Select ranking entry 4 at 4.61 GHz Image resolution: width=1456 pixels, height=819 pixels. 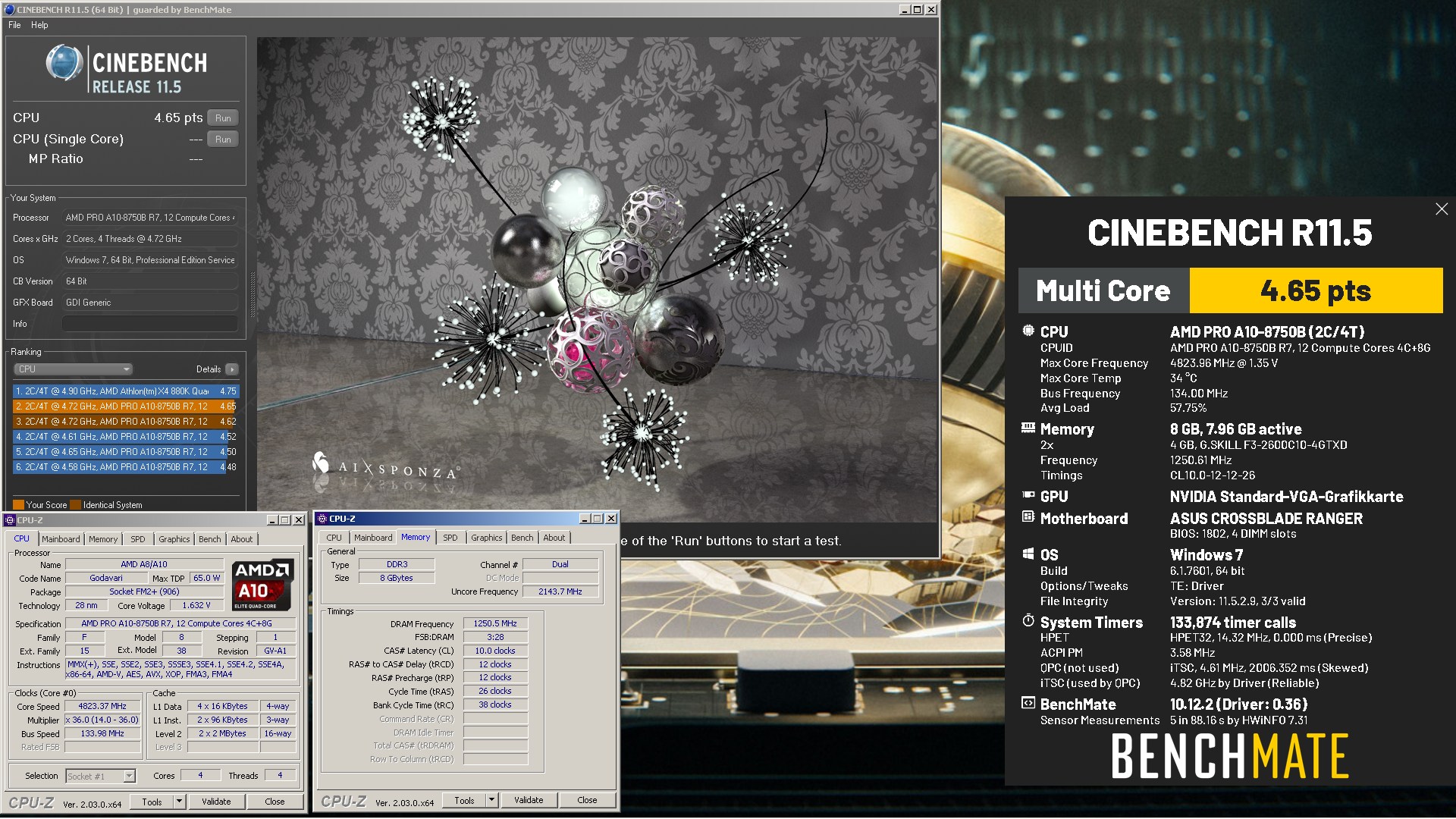pos(126,437)
